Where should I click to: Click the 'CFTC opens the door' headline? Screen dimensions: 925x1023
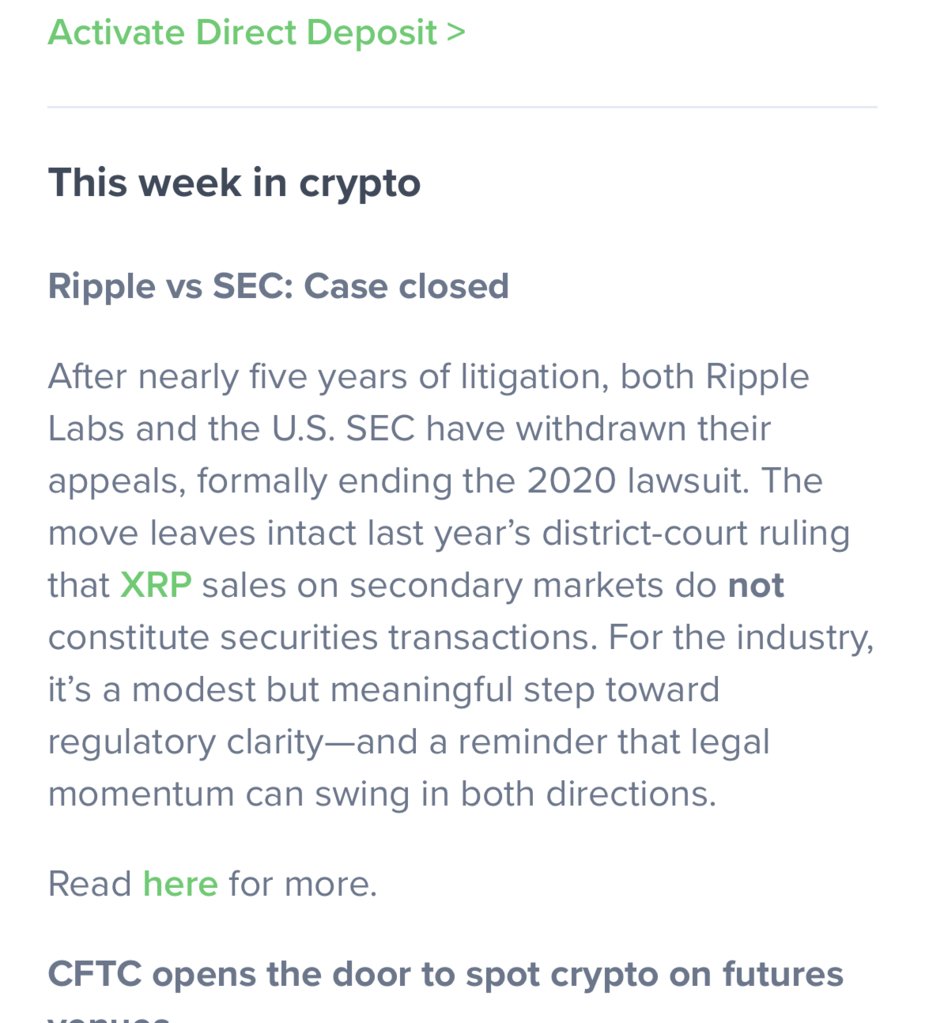pyautogui.click(x=446, y=975)
